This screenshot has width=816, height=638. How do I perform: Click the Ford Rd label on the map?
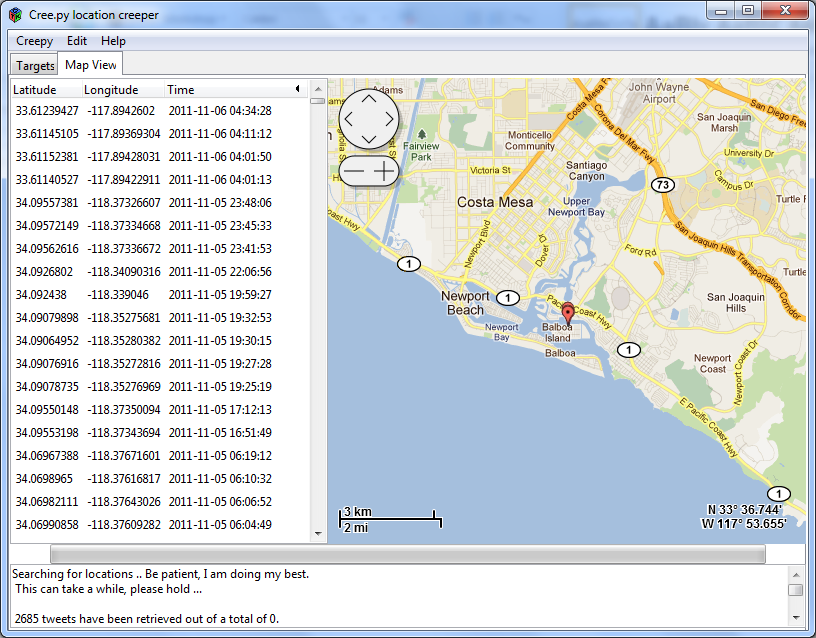[640, 251]
